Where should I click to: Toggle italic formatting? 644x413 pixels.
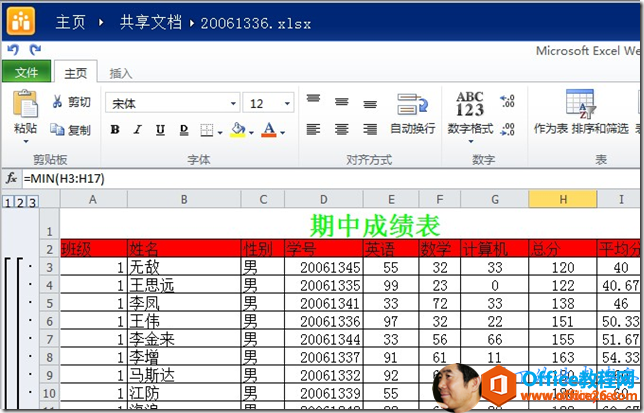(x=138, y=130)
